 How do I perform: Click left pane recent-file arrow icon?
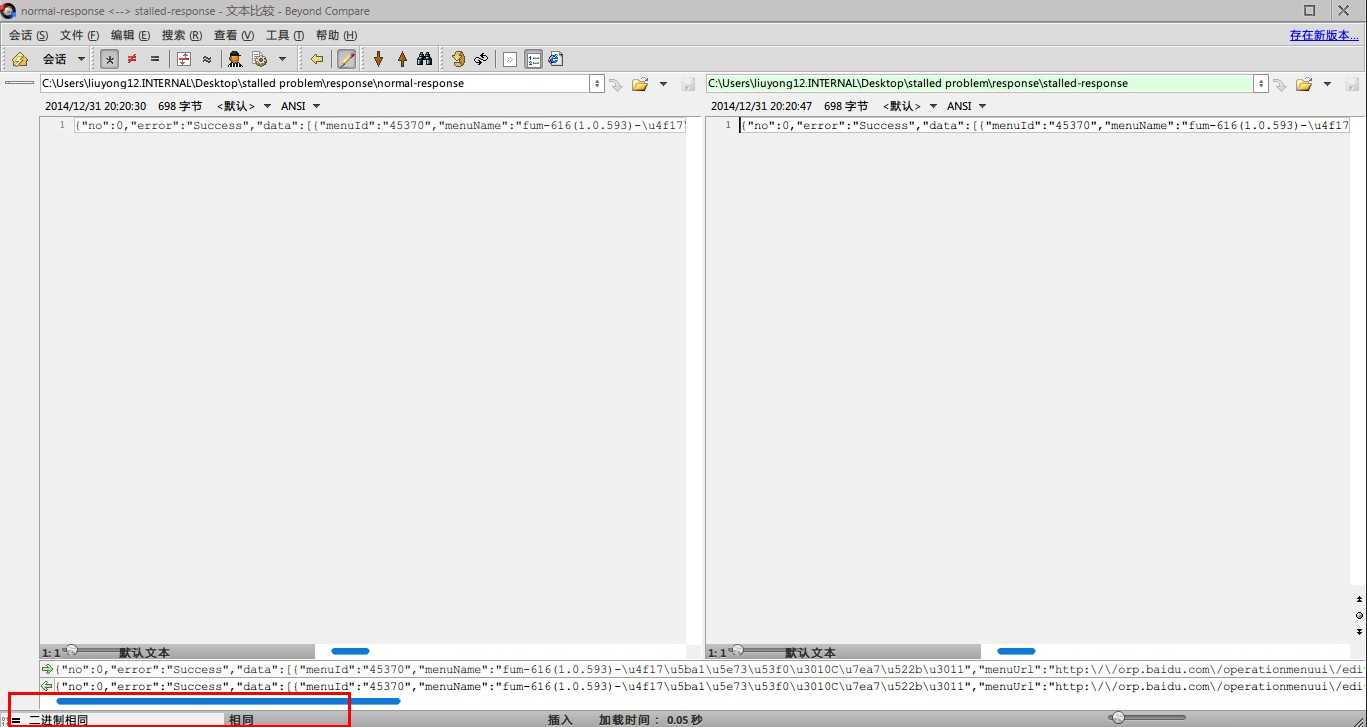pos(616,85)
